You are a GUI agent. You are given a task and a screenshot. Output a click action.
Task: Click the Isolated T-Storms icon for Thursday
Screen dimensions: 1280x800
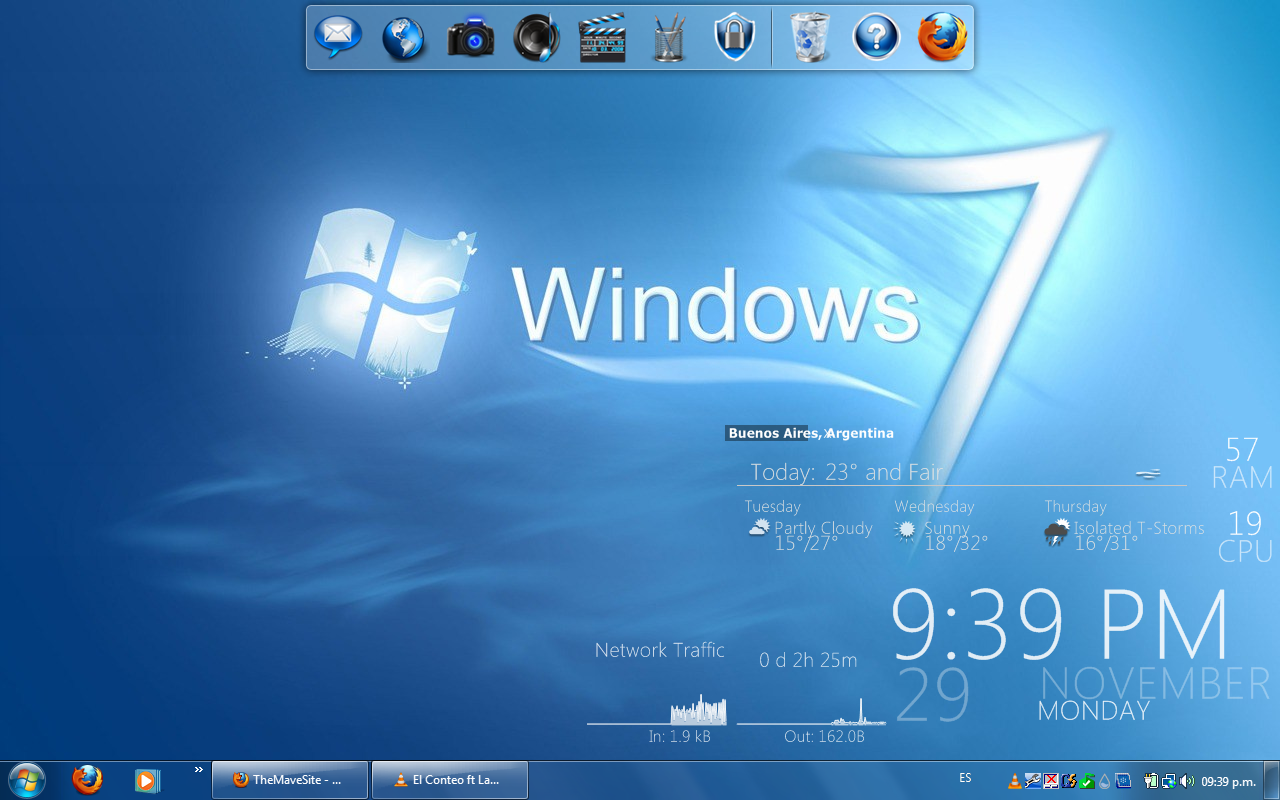(x=1056, y=532)
